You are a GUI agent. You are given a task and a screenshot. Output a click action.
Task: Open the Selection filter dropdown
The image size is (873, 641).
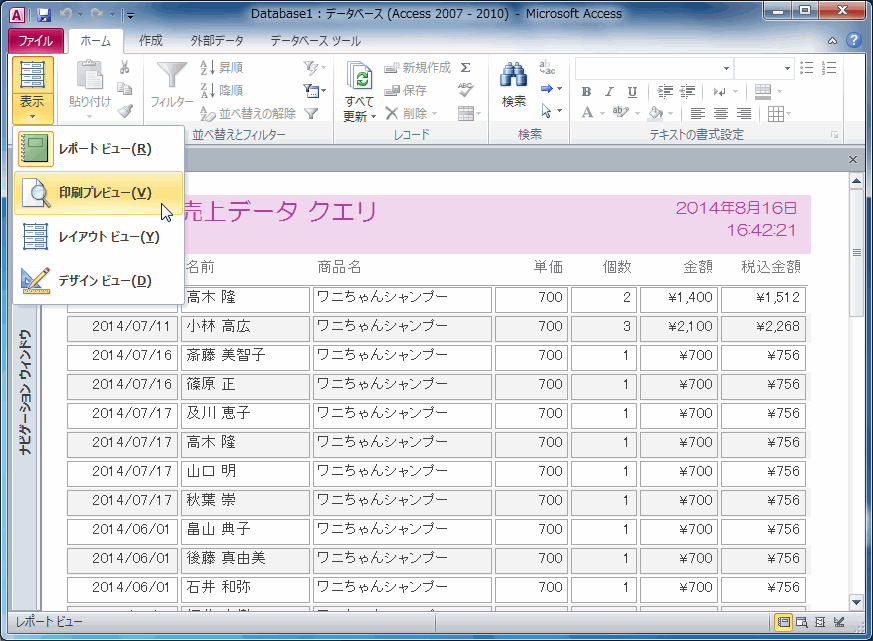[x=315, y=67]
